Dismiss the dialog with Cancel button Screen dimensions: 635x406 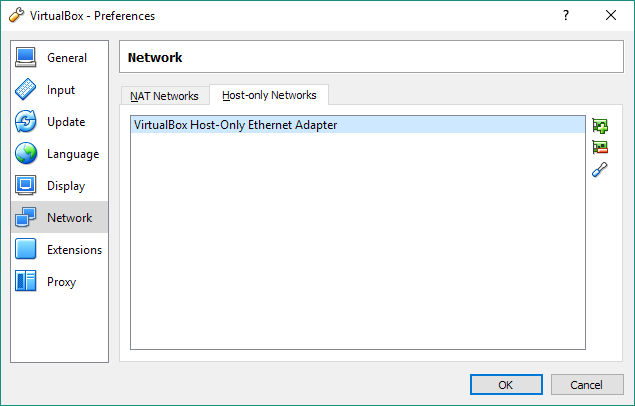[587, 385]
